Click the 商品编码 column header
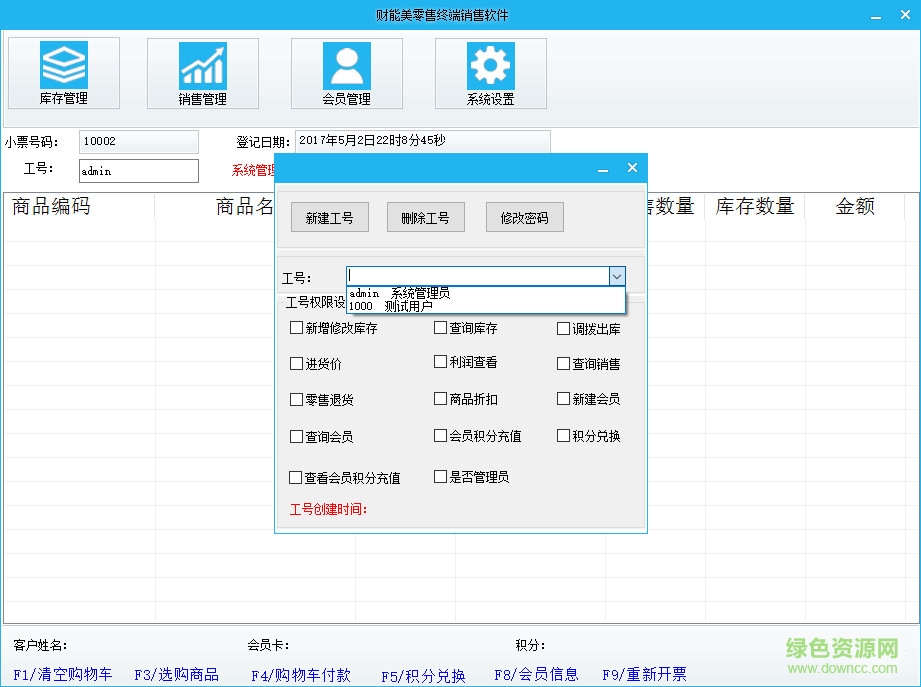Viewport: 921px width, 687px height. [x=52, y=207]
